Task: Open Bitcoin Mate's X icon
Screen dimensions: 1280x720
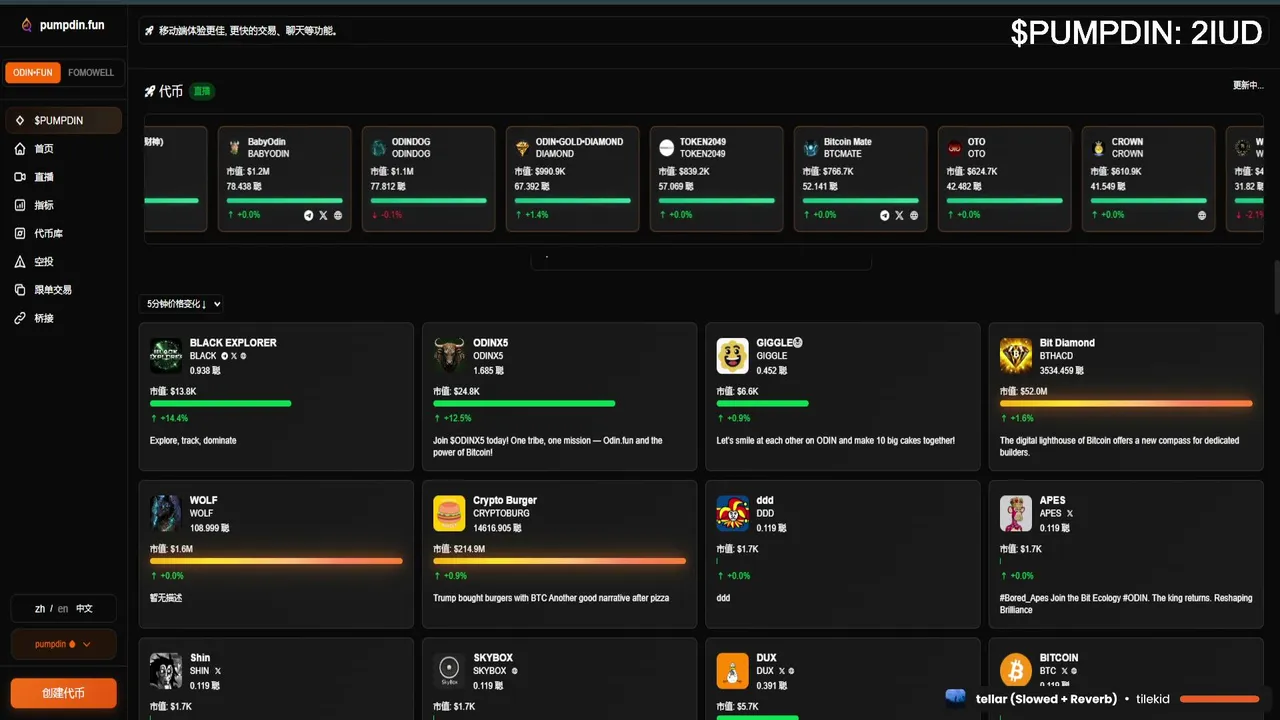Action: click(x=899, y=215)
